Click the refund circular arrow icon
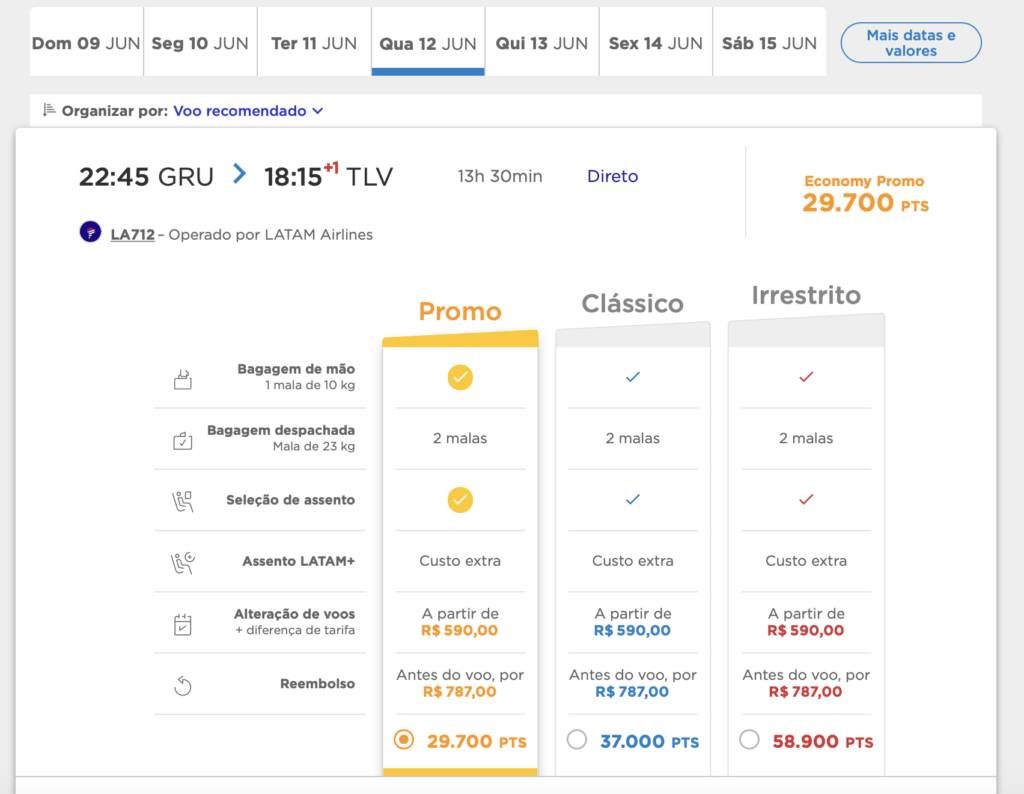The width and height of the screenshot is (1024, 794). (183, 686)
